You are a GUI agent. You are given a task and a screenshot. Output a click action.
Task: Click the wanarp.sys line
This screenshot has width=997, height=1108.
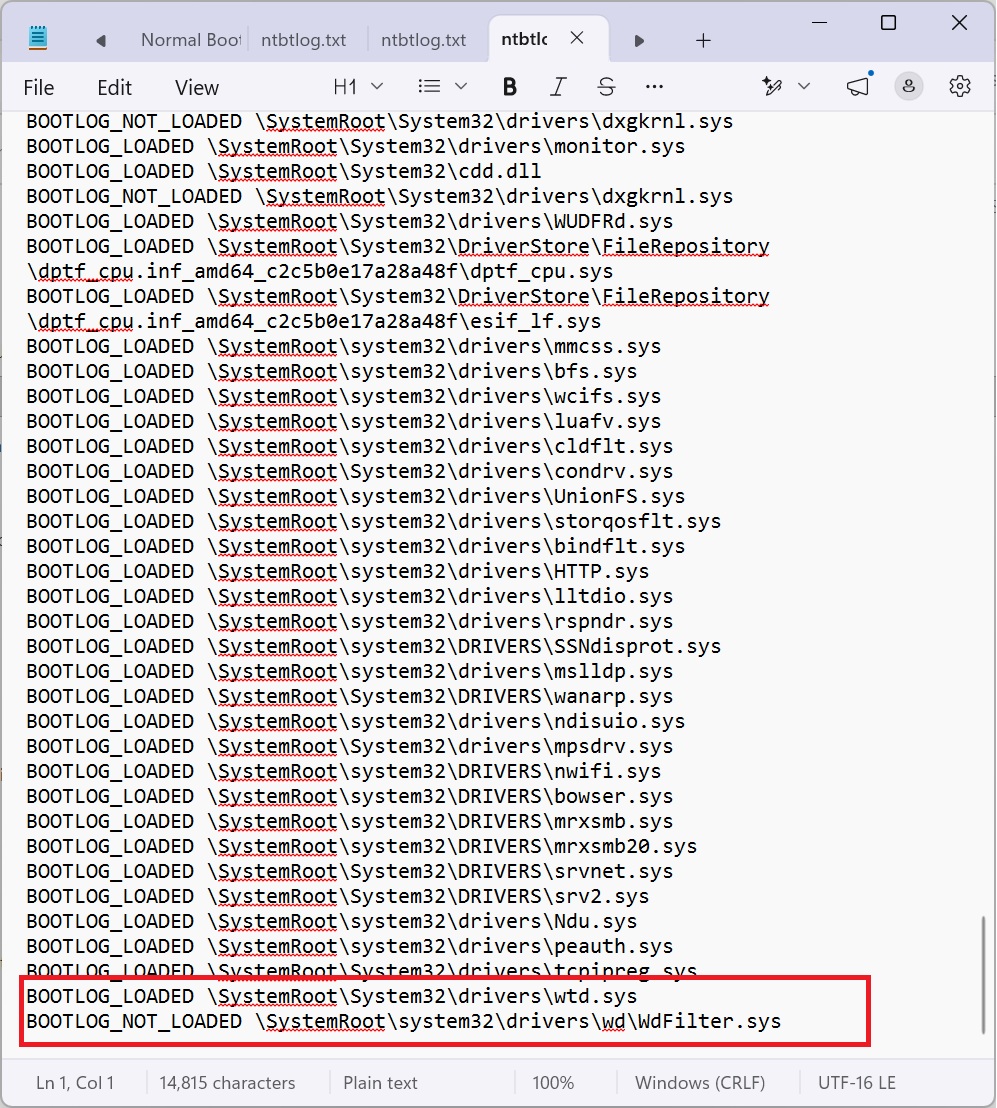point(349,696)
